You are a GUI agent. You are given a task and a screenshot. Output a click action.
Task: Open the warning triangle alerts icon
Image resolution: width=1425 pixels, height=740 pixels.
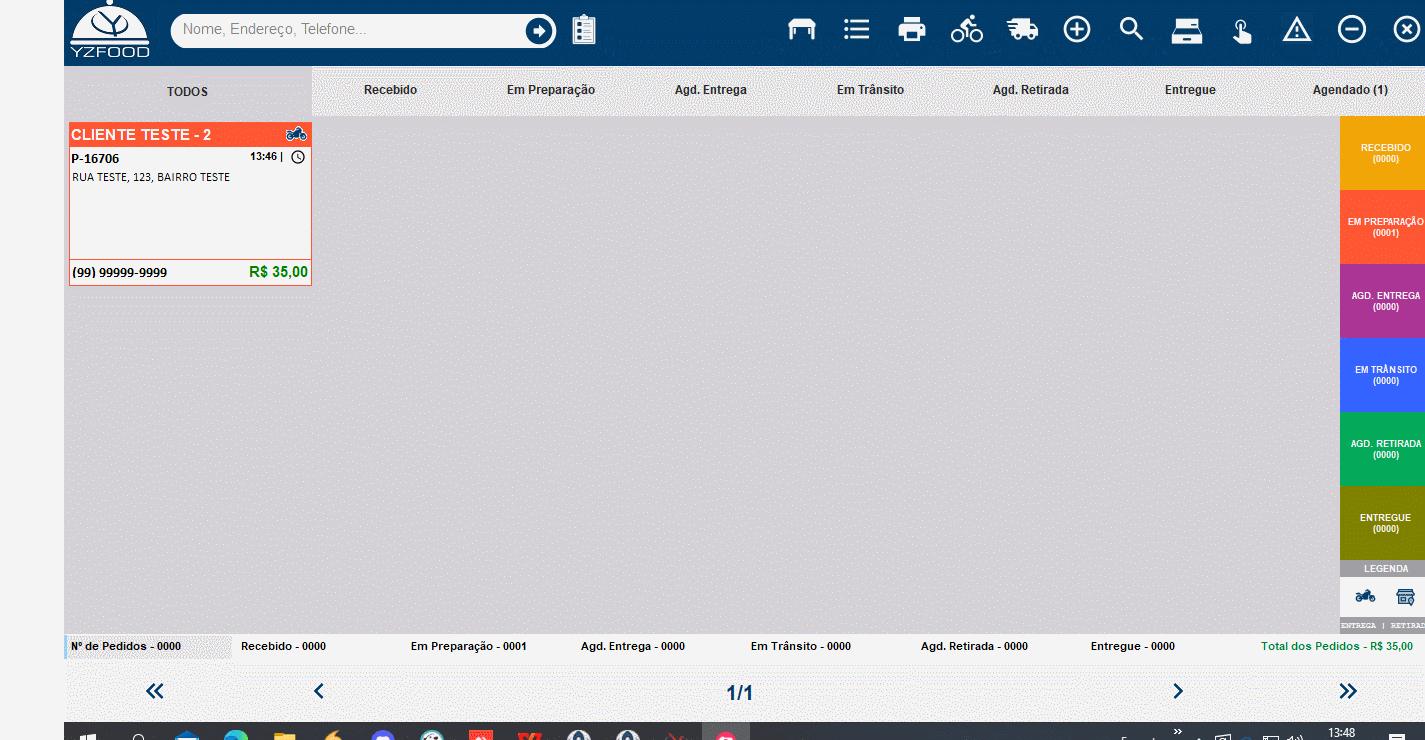pyautogui.click(x=1296, y=30)
